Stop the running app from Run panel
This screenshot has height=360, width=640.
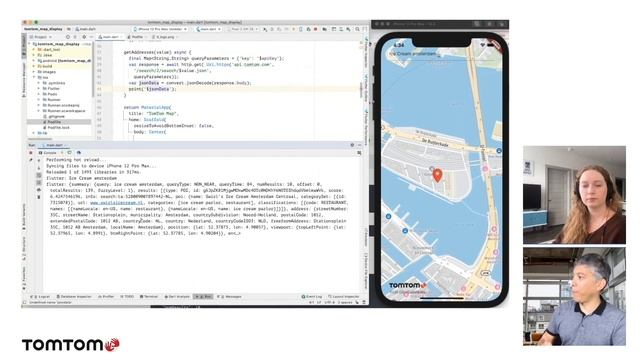(x=31, y=153)
